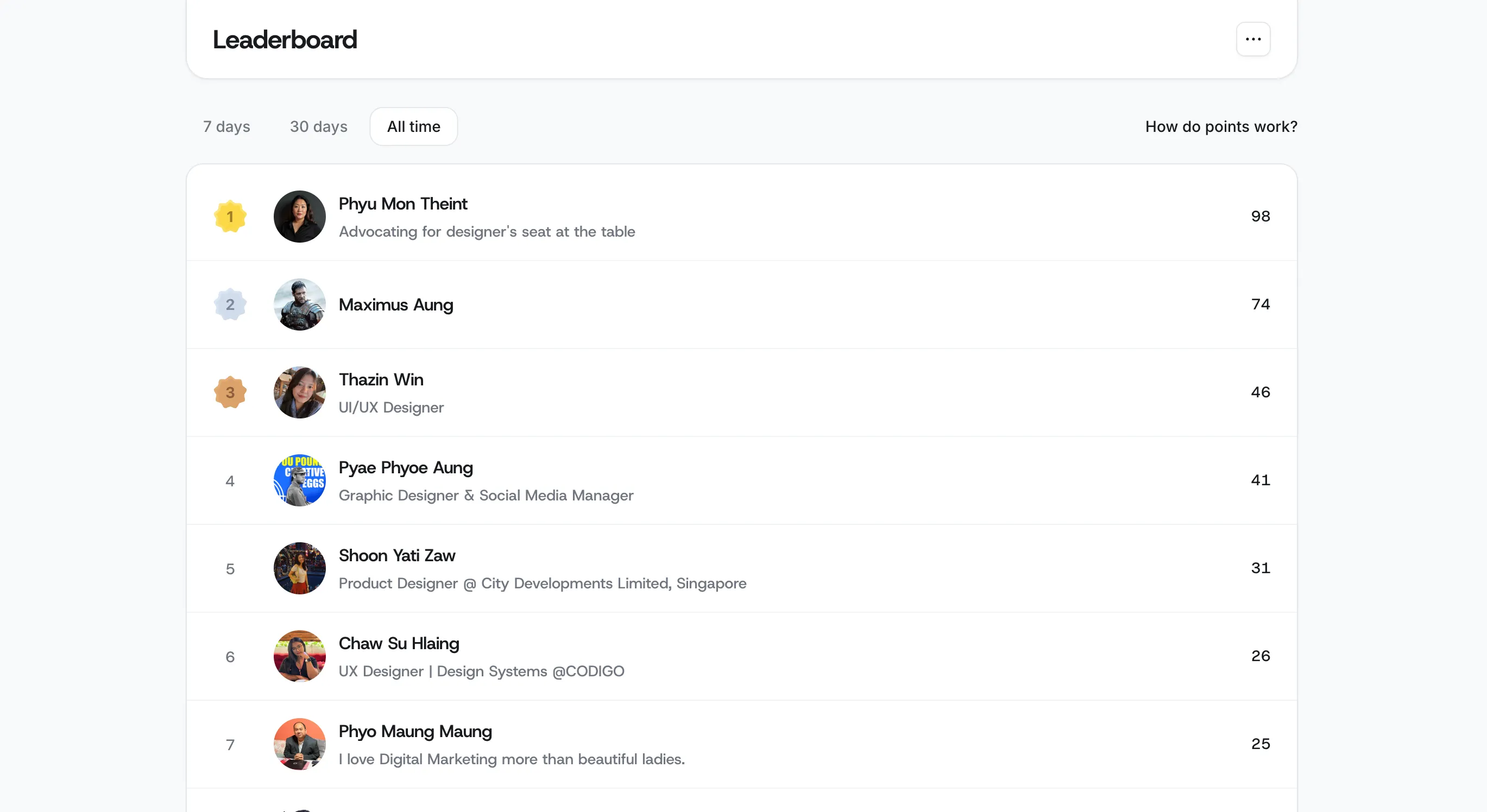Screen dimensions: 1487x812
Task: Switch to the 7 days tab
Action: 226,126
